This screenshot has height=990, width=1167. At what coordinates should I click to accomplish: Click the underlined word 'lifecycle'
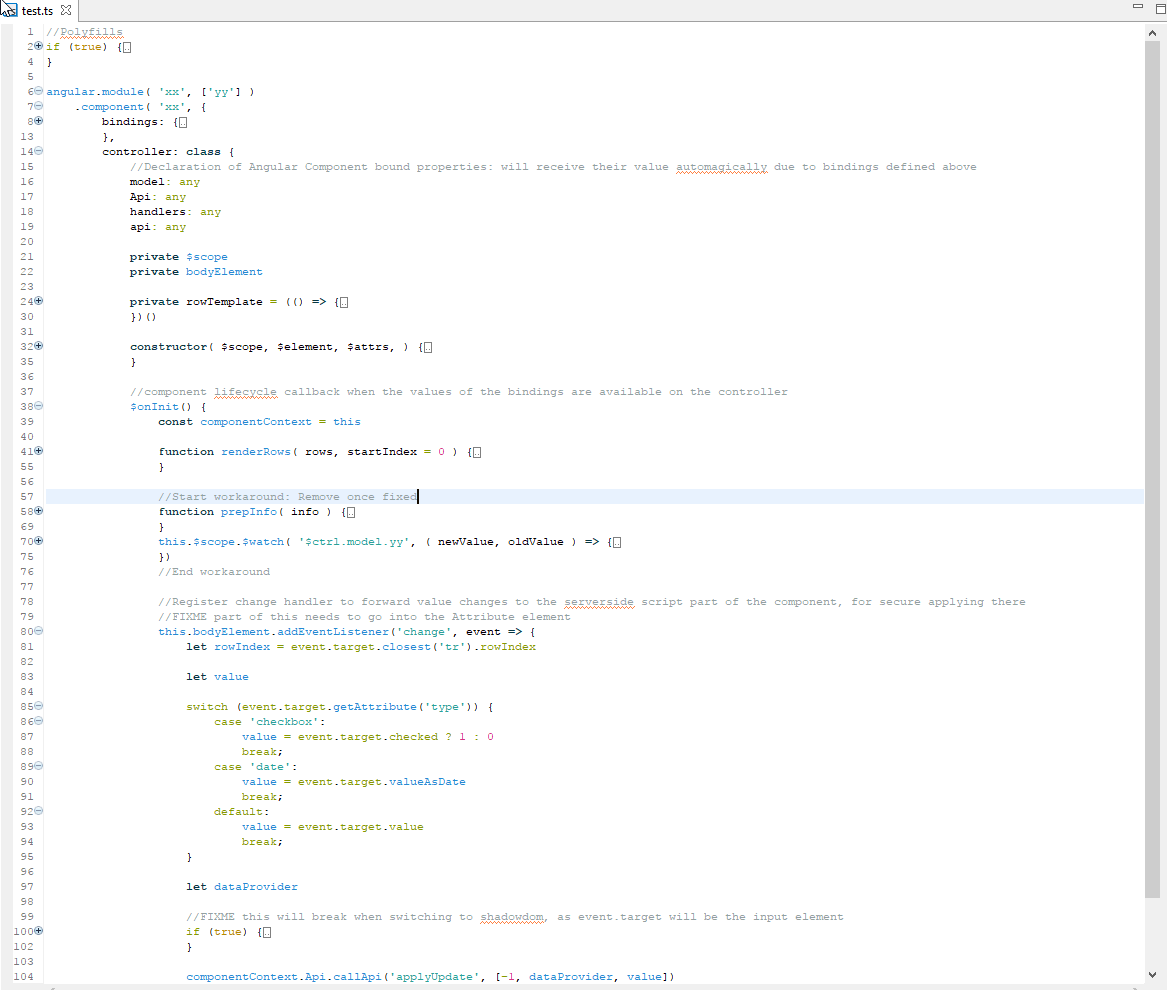pos(246,392)
